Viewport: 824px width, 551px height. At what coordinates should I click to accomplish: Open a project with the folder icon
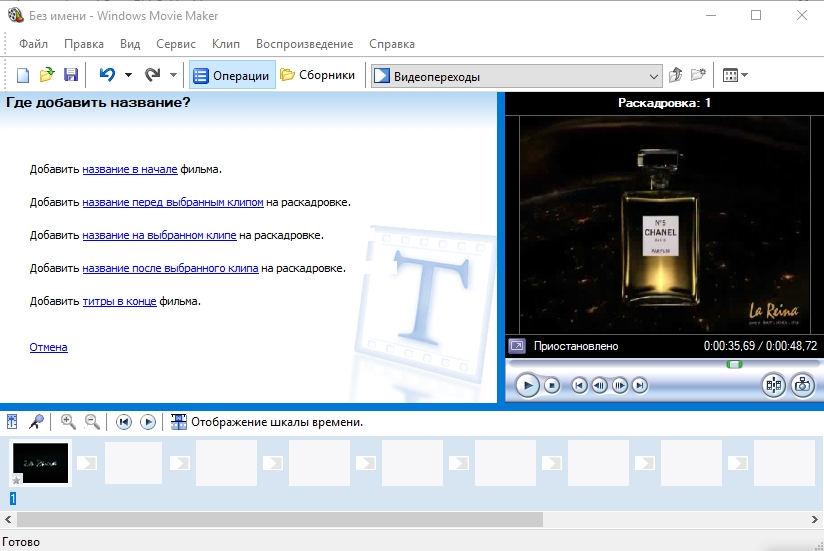[47, 75]
